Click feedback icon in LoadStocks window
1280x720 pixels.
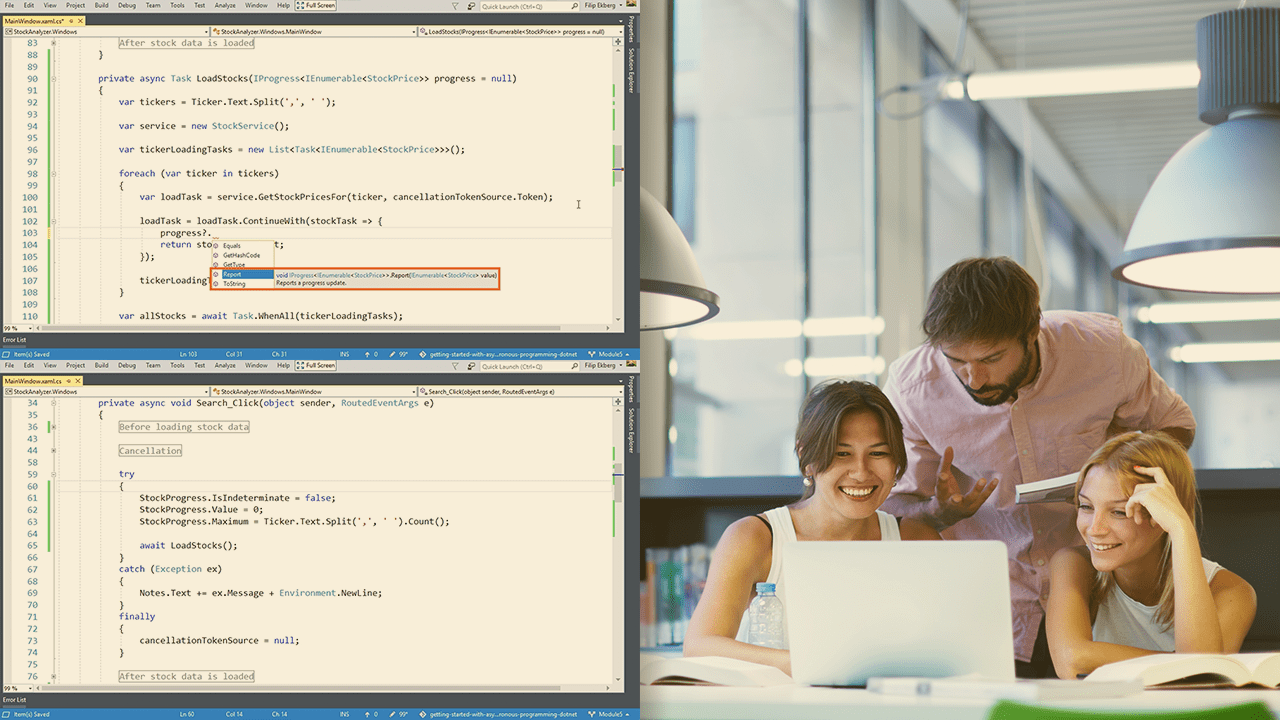coord(471,6)
